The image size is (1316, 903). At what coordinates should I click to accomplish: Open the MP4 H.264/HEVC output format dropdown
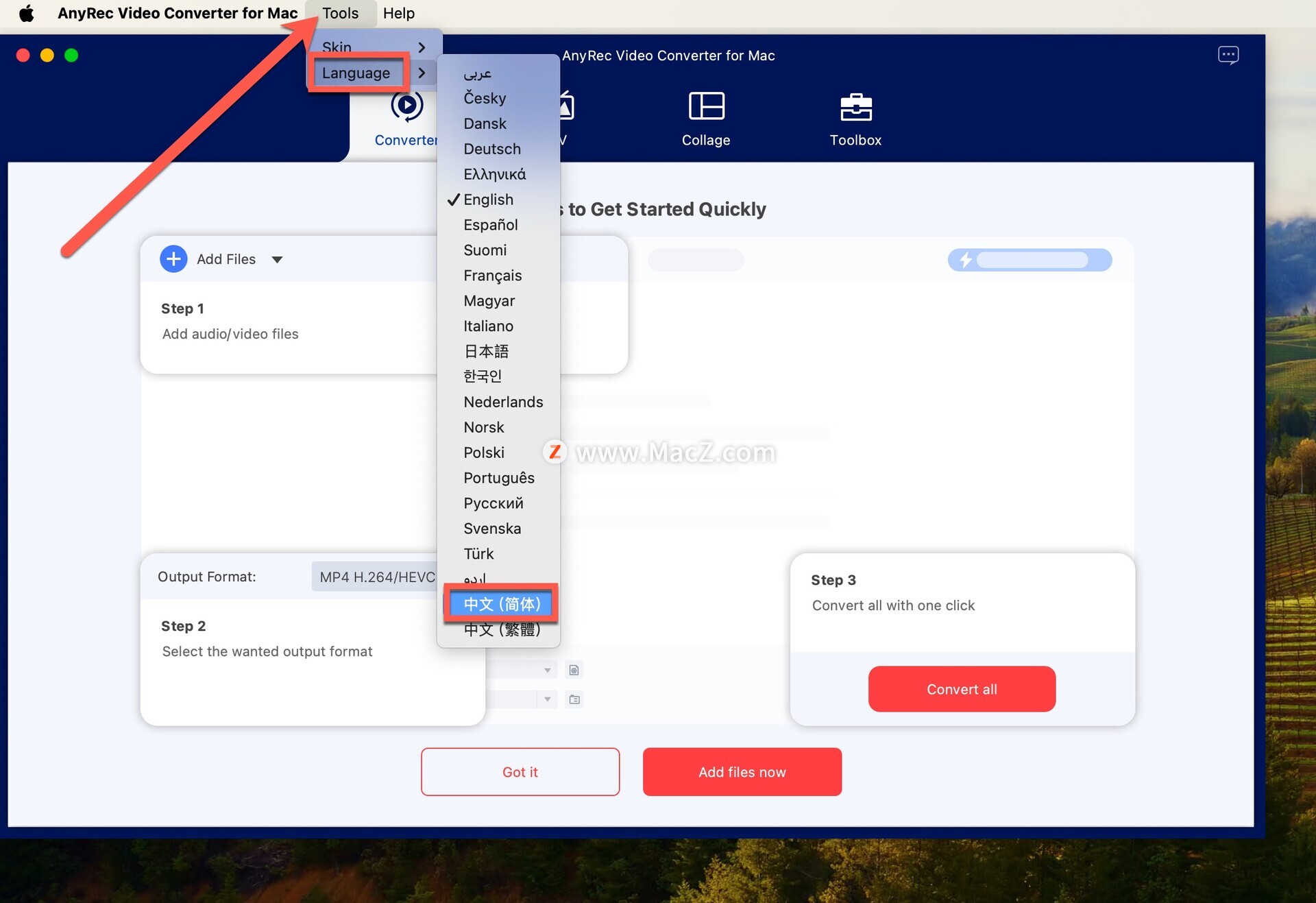[x=375, y=577]
